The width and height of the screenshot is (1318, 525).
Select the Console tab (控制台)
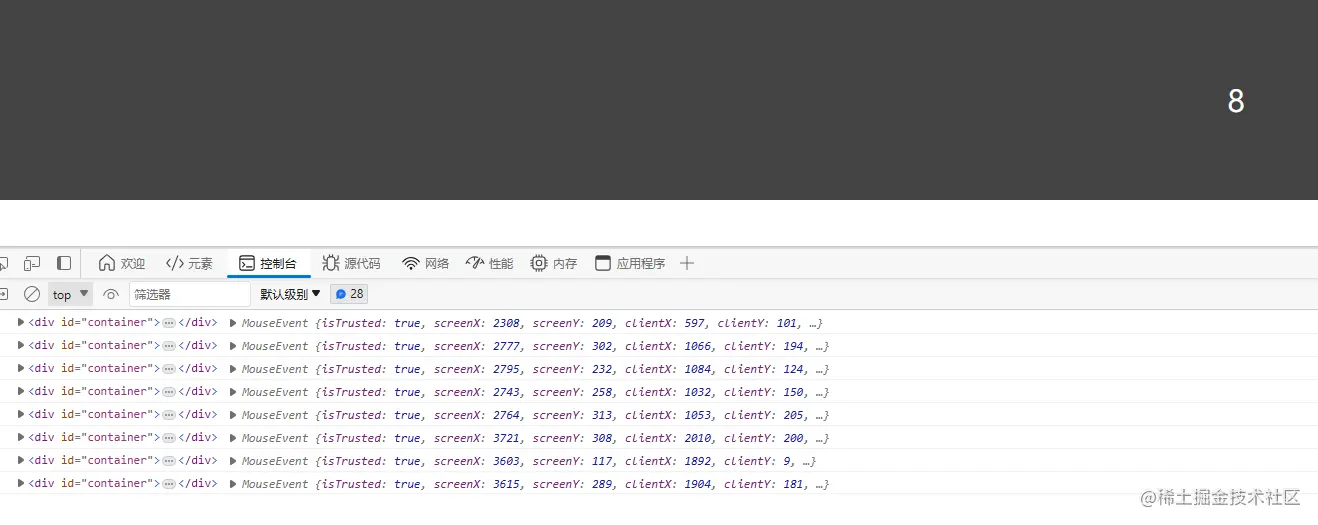point(268,263)
